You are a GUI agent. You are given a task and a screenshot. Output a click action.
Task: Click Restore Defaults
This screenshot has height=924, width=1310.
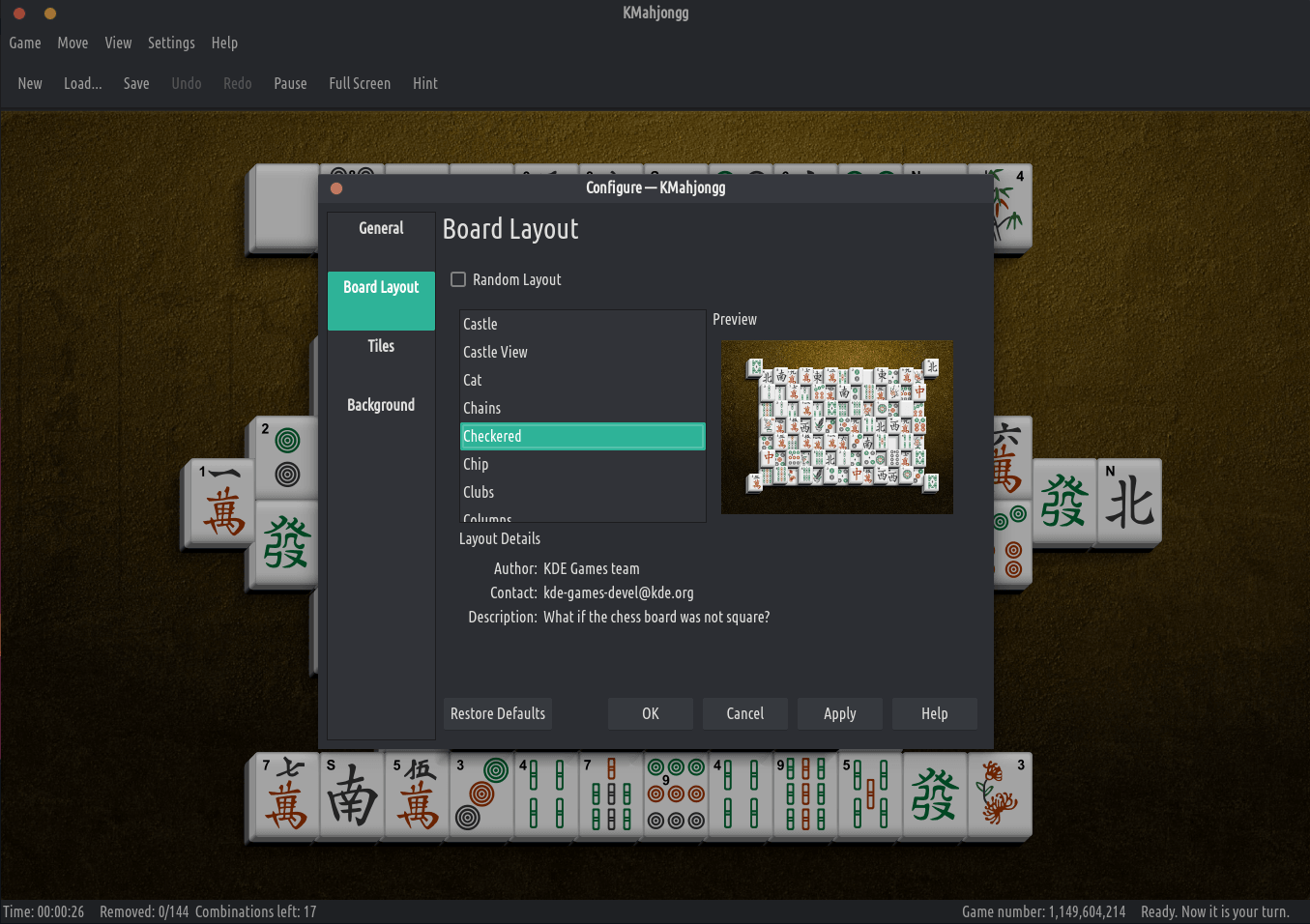[x=498, y=713]
